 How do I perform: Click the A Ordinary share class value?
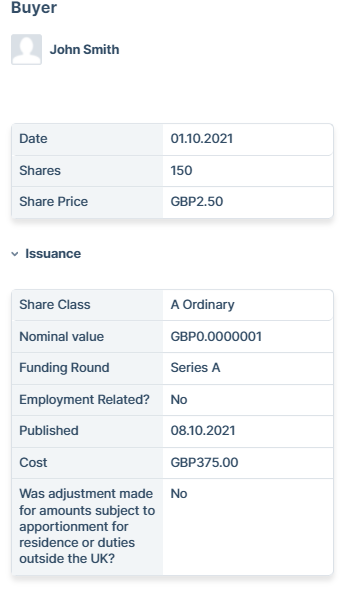tap(202, 304)
